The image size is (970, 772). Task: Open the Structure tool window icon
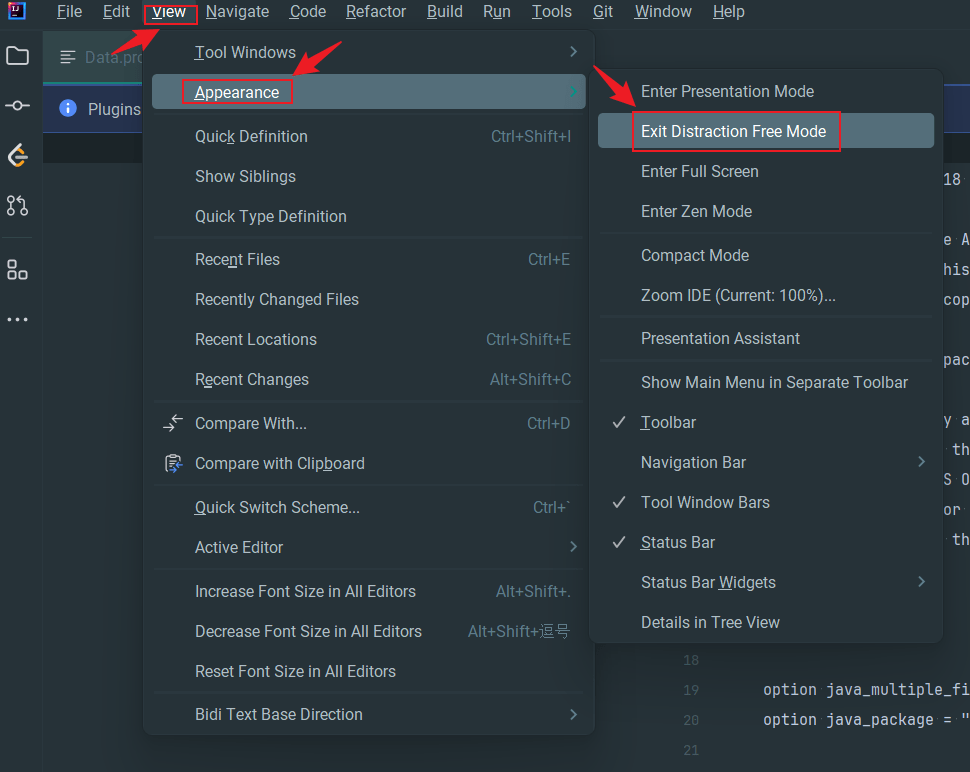tap(17, 270)
